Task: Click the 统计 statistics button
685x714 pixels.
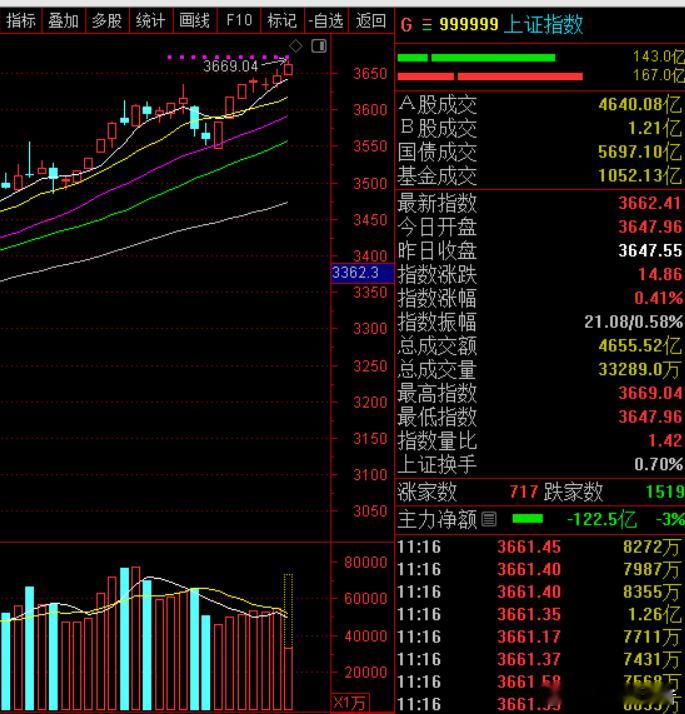Action: [x=151, y=21]
